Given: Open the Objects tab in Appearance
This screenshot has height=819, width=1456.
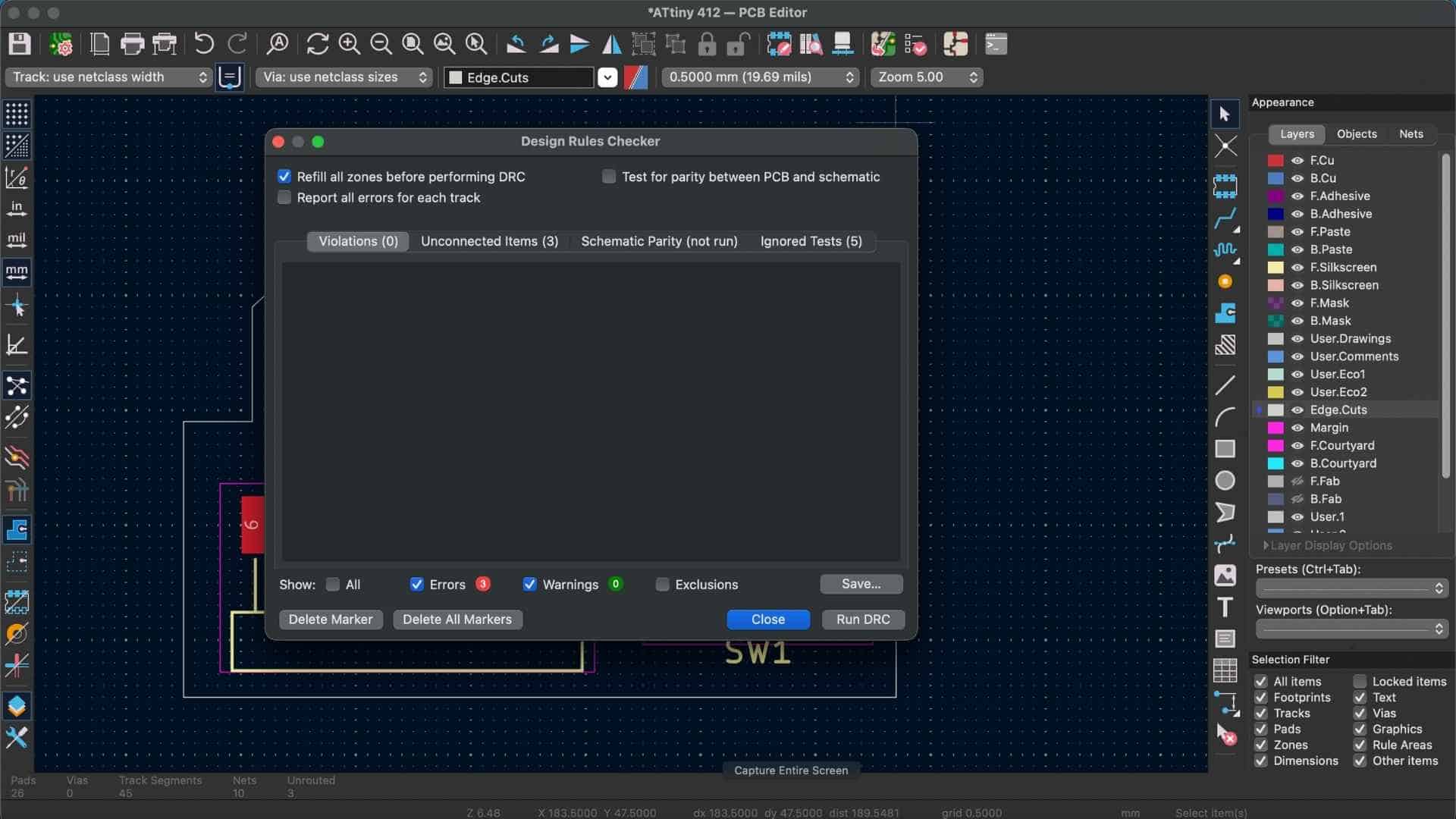Looking at the screenshot, I should click(x=1356, y=134).
